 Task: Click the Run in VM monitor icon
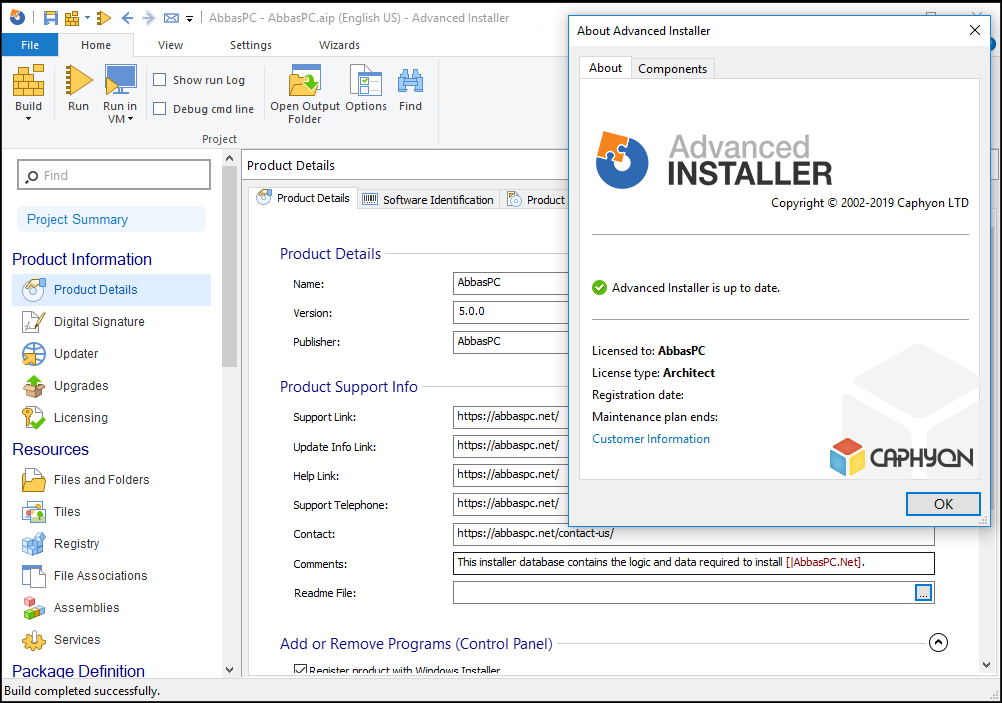120,81
